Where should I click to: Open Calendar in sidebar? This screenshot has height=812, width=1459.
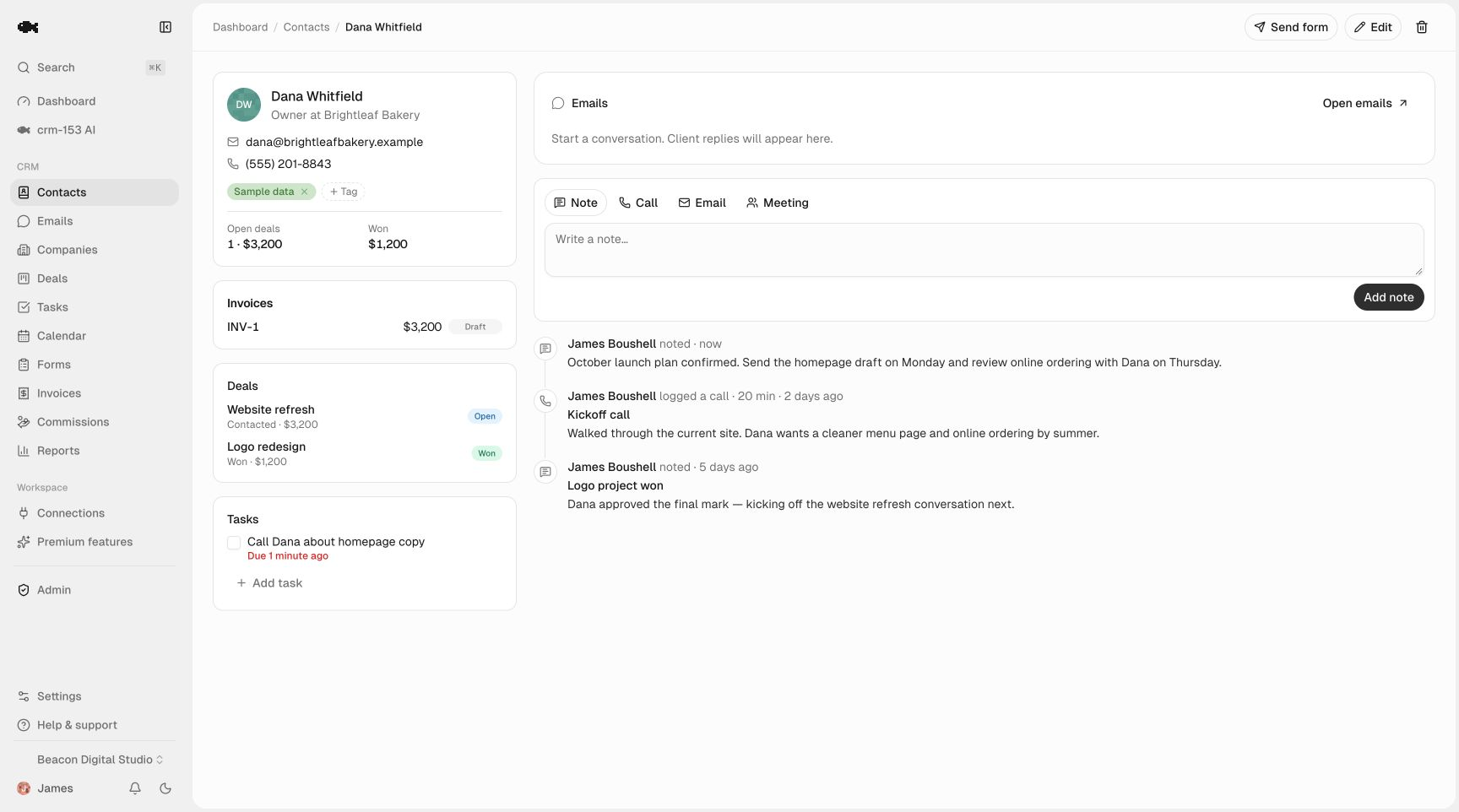(x=95, y=336)
